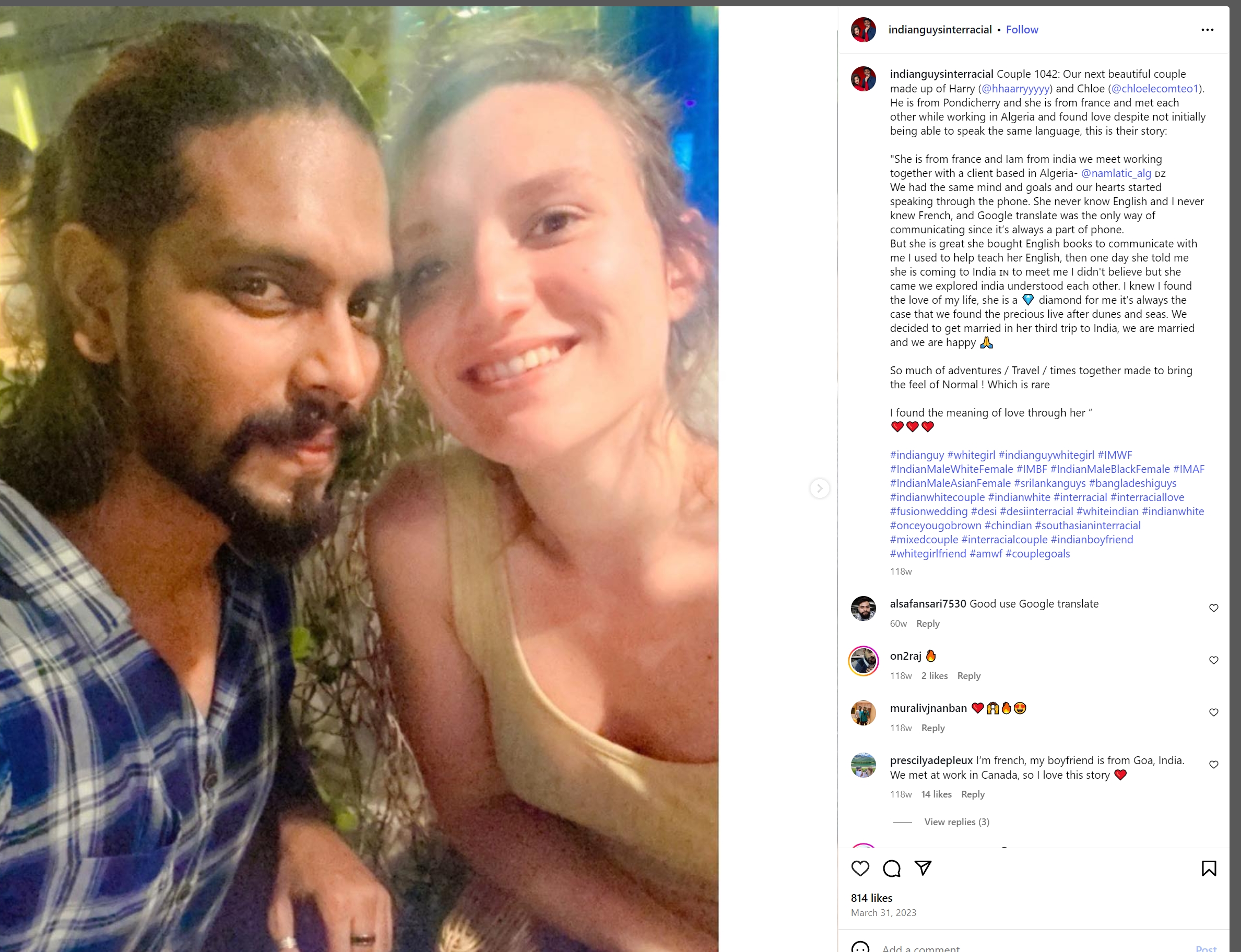Like on2raj's comment heart
The height and width of the screenshot is (952, 1241).
pyautogui.click(x=1214, y=660)
